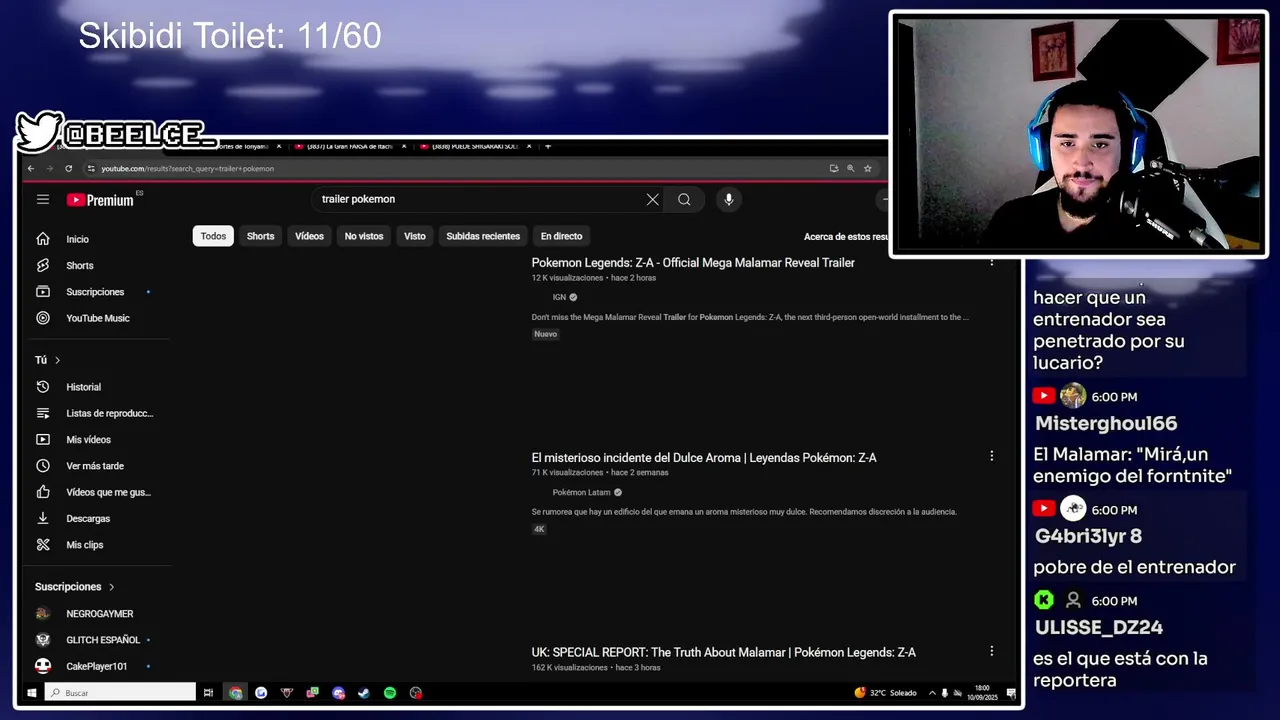Start voice search with the microphone icon
This screenshot has height=720, width=1280.
[728, 199]
